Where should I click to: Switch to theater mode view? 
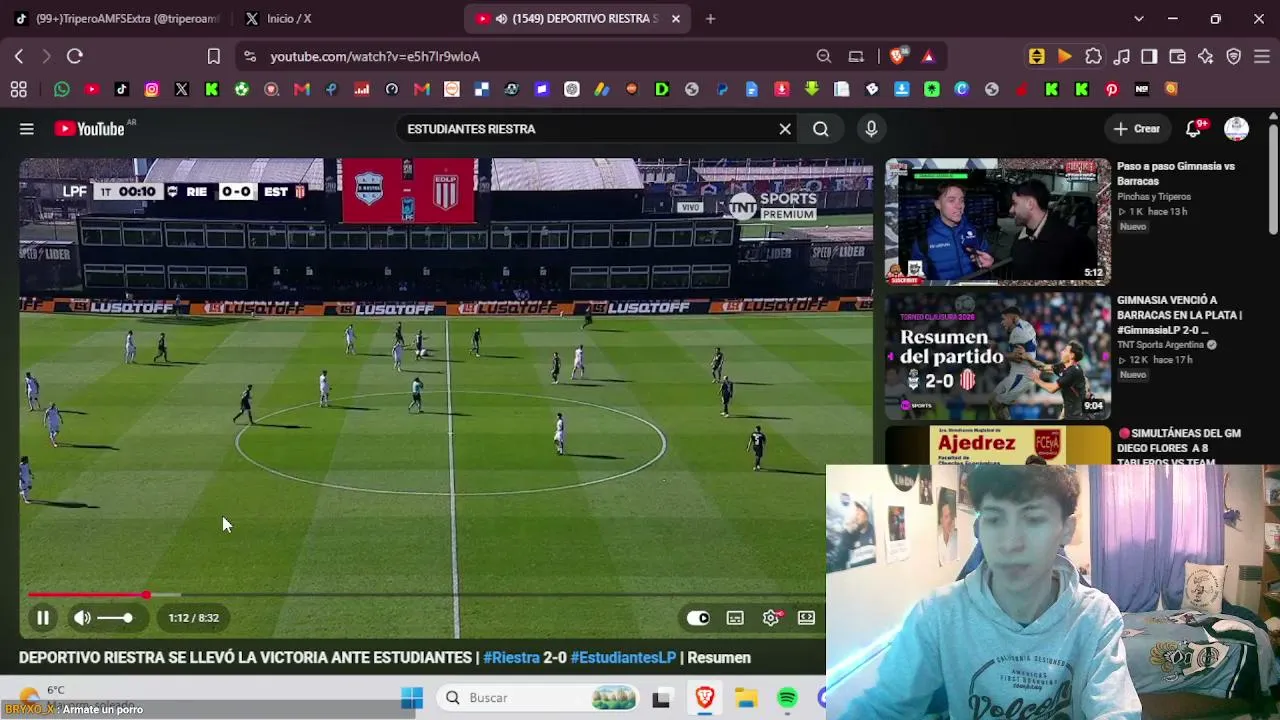pyautogui.click(x=806, y=618)
